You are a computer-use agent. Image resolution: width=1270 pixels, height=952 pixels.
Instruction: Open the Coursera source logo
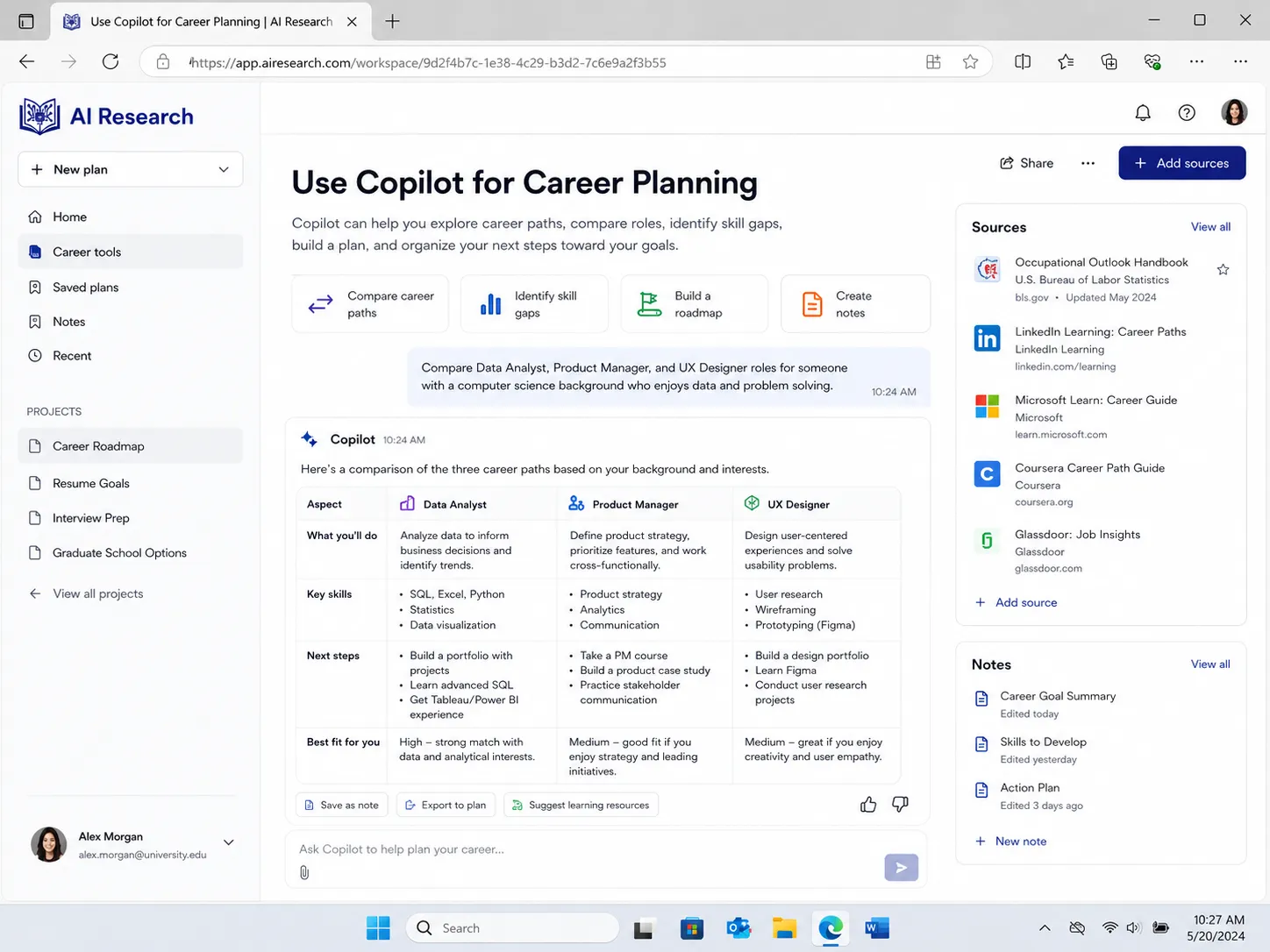(x=987, y=474)
